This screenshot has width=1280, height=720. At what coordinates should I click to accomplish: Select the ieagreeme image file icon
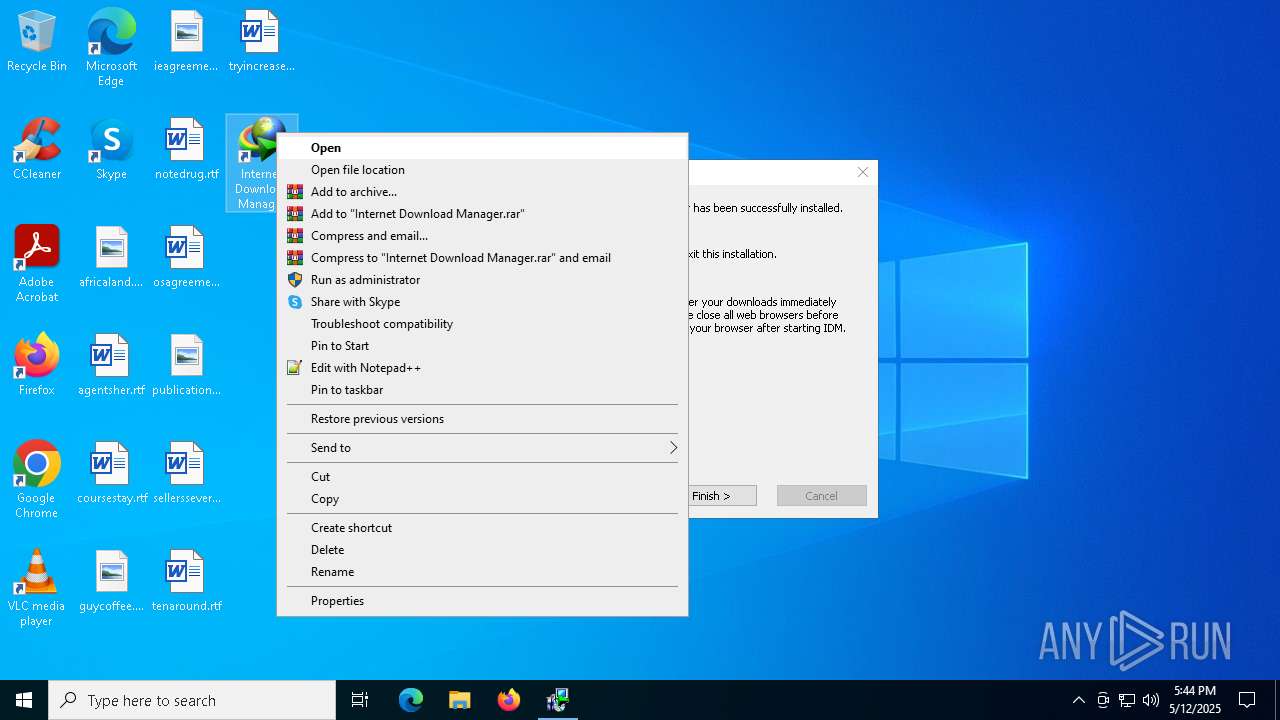click(186, 42)
